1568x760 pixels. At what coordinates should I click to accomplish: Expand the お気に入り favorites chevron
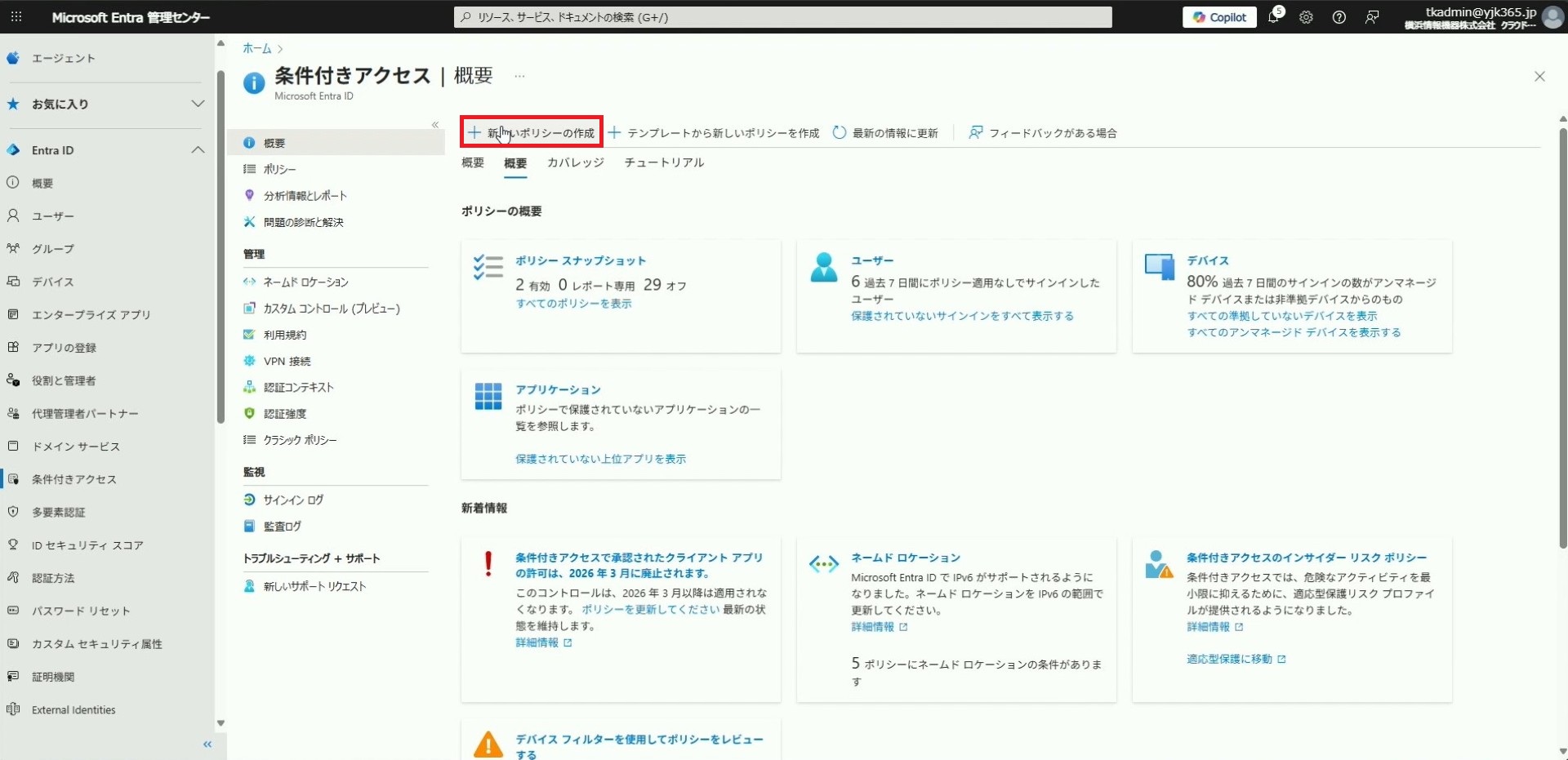(x=198, y=104)
